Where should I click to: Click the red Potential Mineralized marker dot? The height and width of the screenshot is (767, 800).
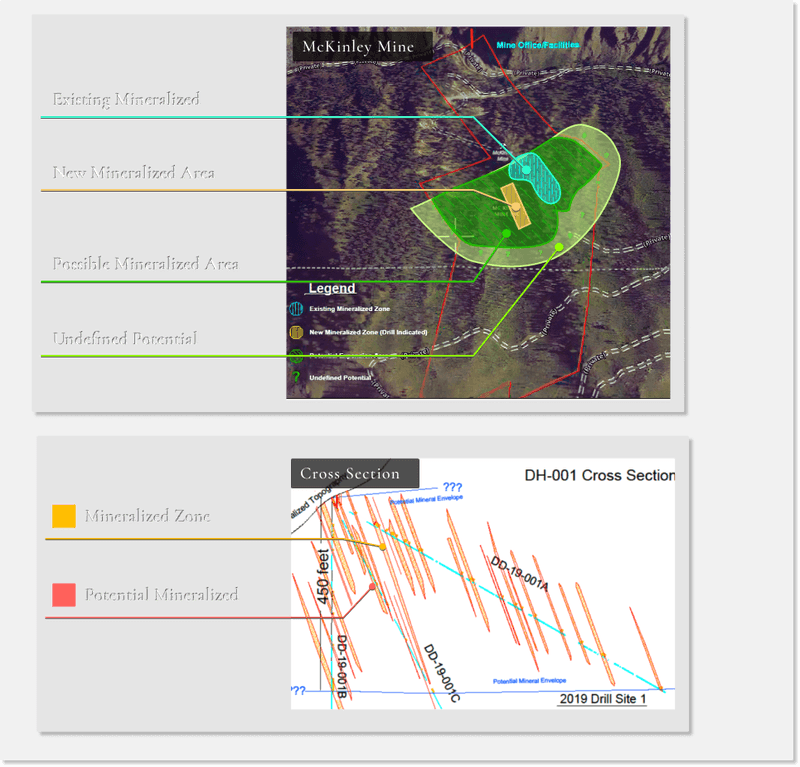pyautogui.click(x=371, y=585)
